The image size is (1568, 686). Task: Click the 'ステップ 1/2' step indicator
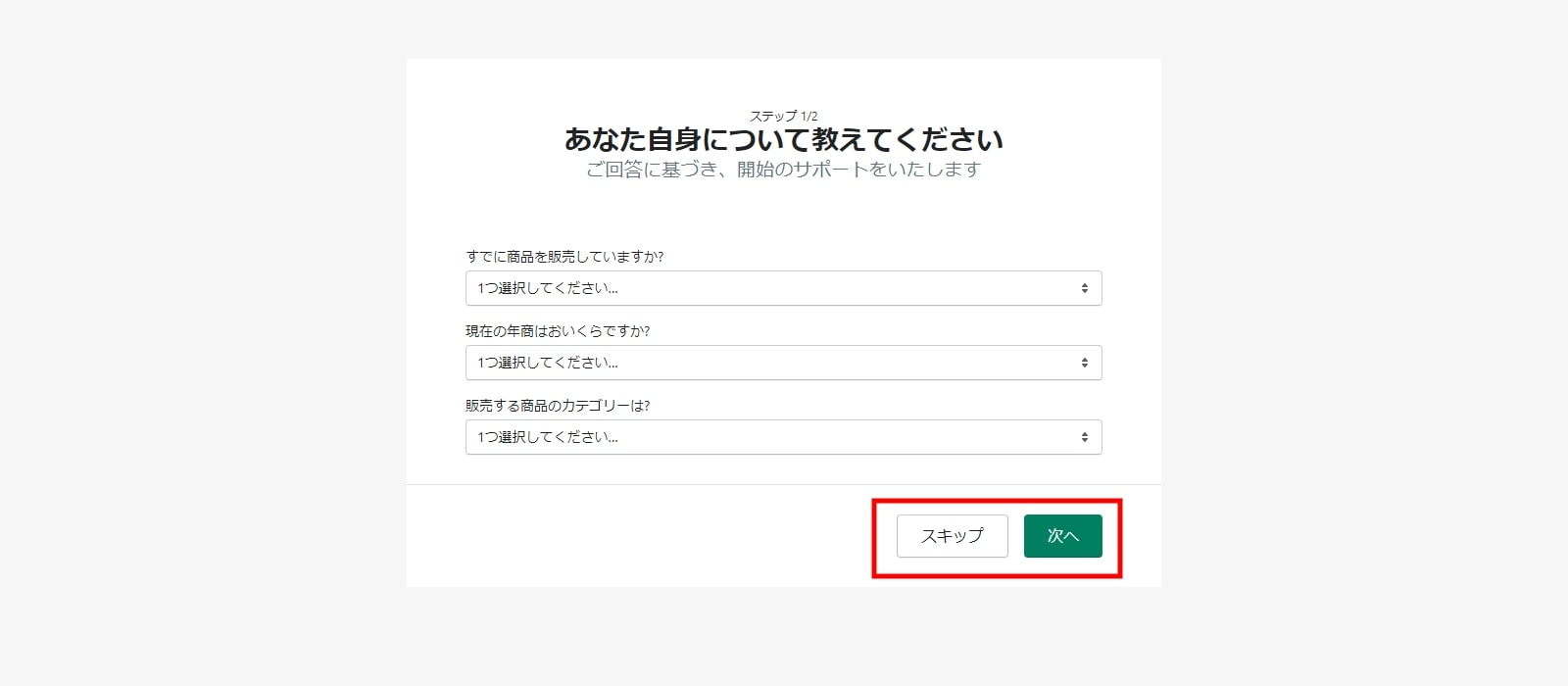click(783, 116)
